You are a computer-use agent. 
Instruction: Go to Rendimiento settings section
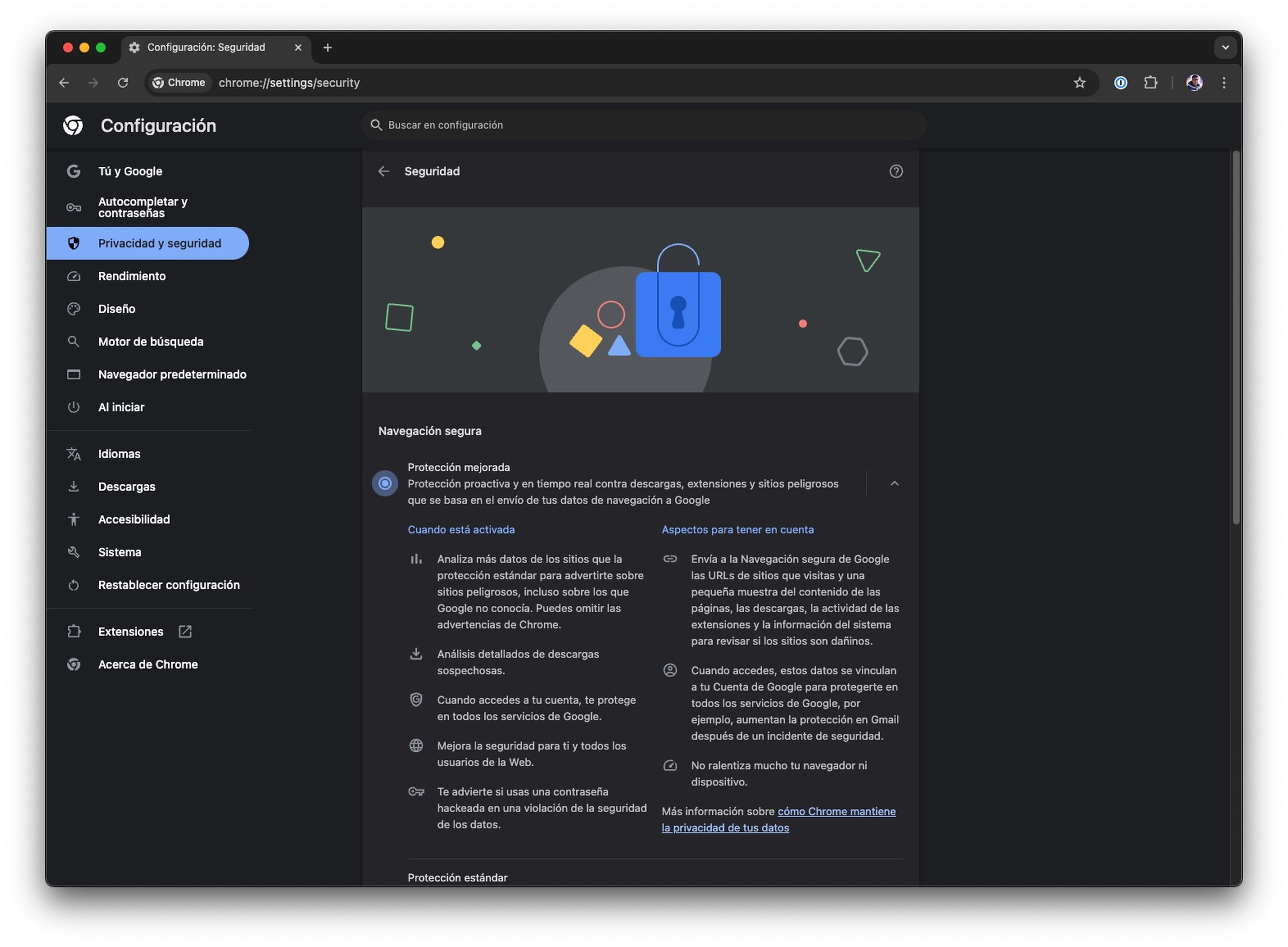(x=132, y=276)
